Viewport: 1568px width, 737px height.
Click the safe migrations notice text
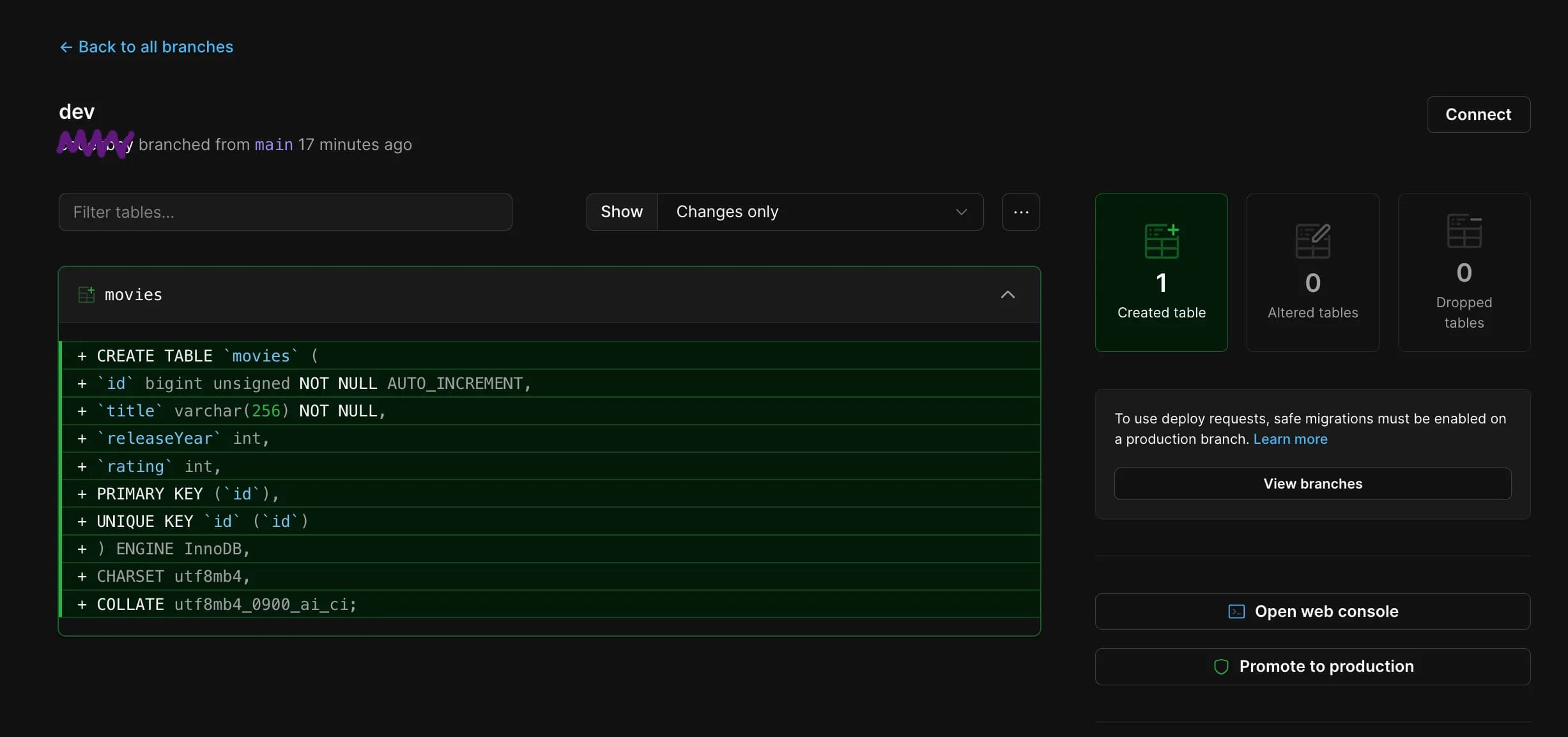[1310, 429]
